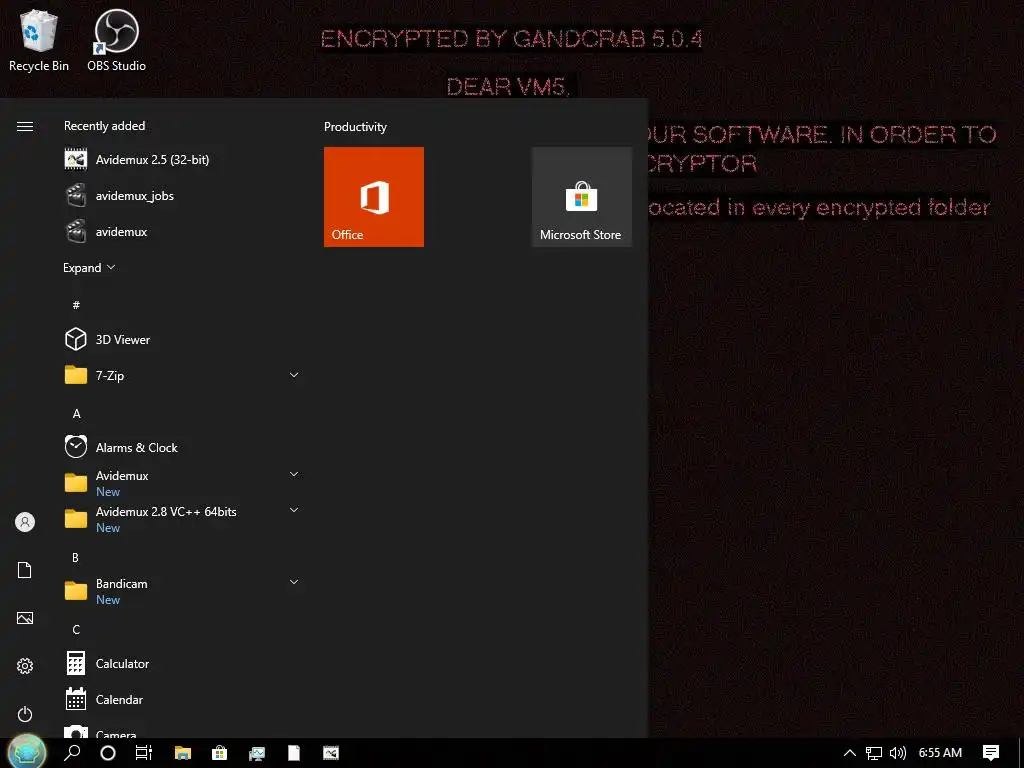Click the A letter section header

(x=76, y=413)
